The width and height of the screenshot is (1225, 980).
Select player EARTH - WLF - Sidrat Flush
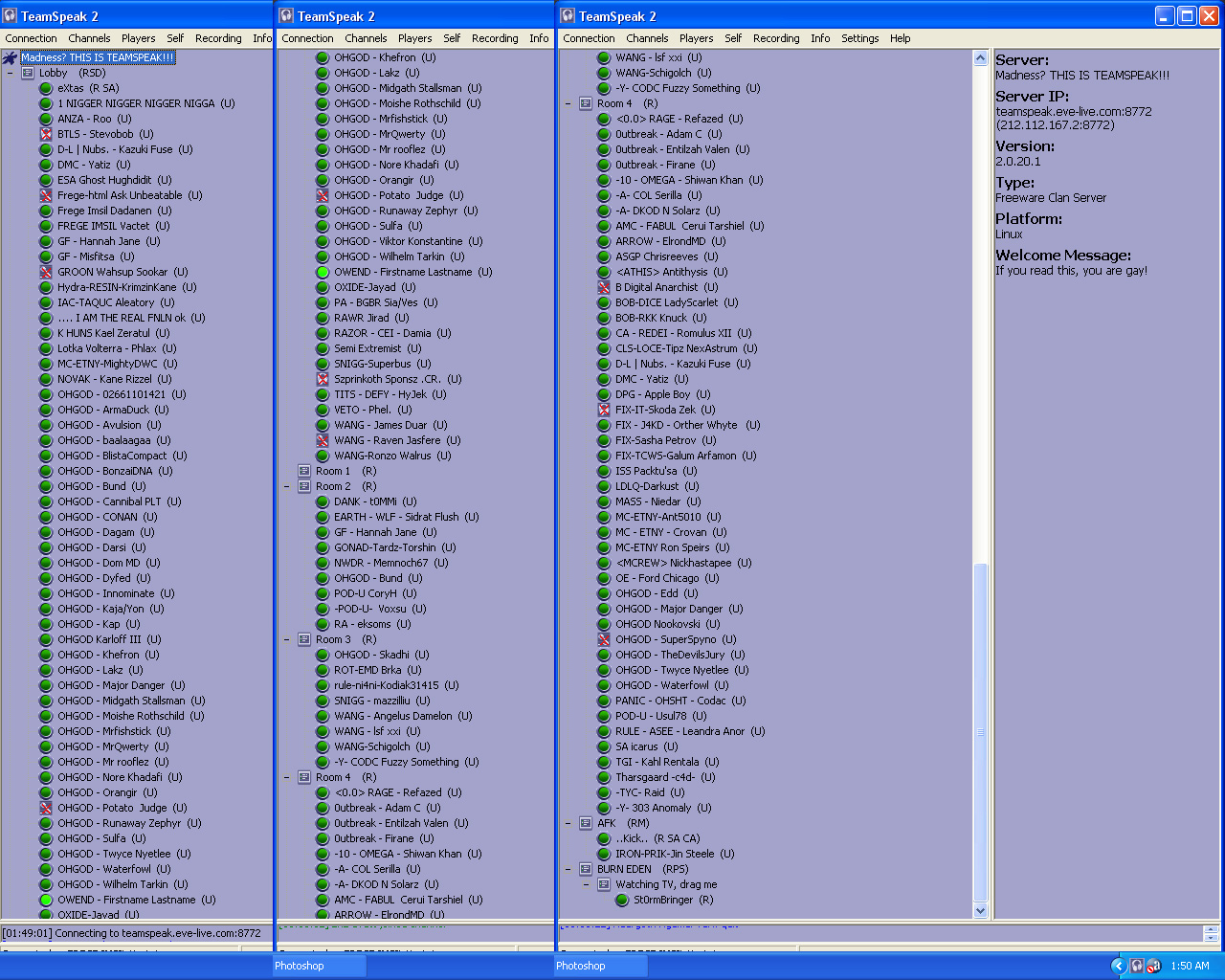[406, 517]
